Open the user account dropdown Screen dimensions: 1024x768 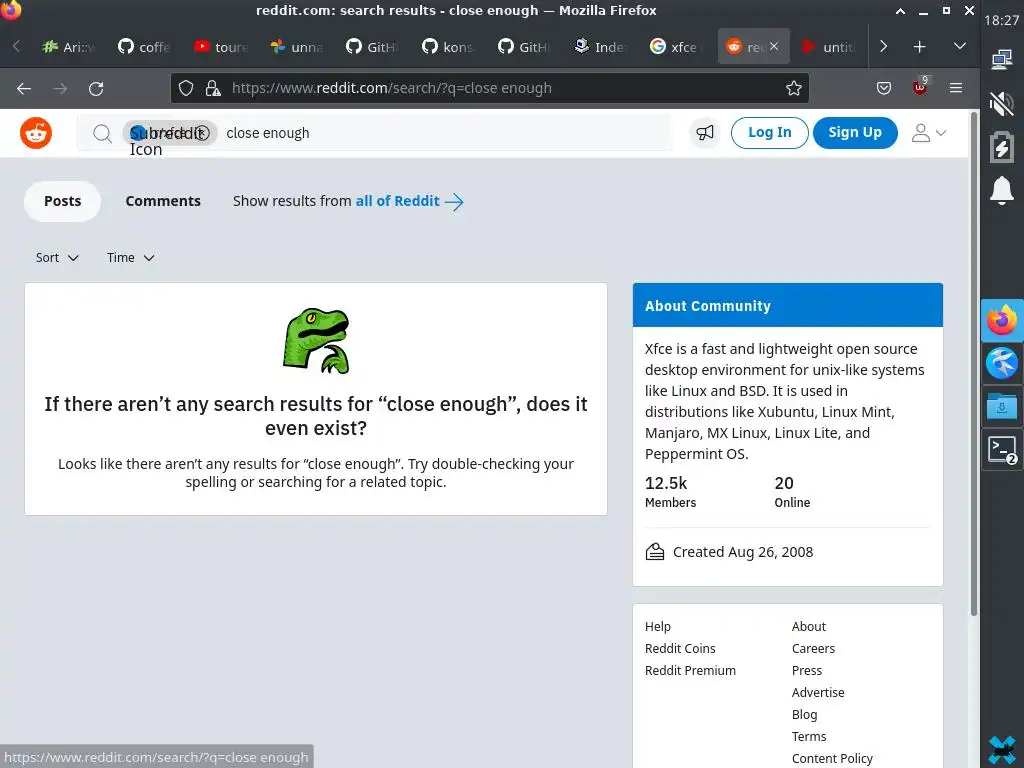click(x=928, y=133)
